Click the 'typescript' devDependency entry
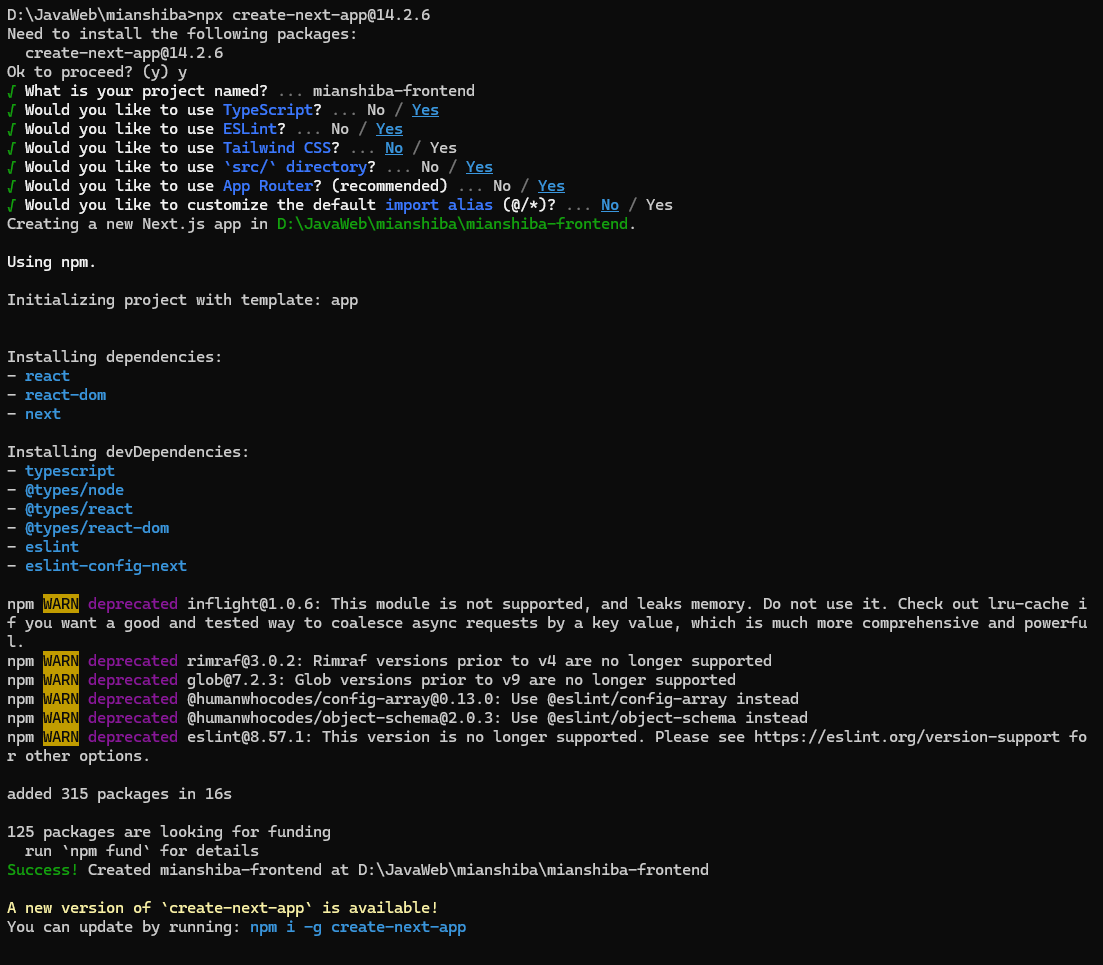1103x965 pixels. [x=70, y=471]
